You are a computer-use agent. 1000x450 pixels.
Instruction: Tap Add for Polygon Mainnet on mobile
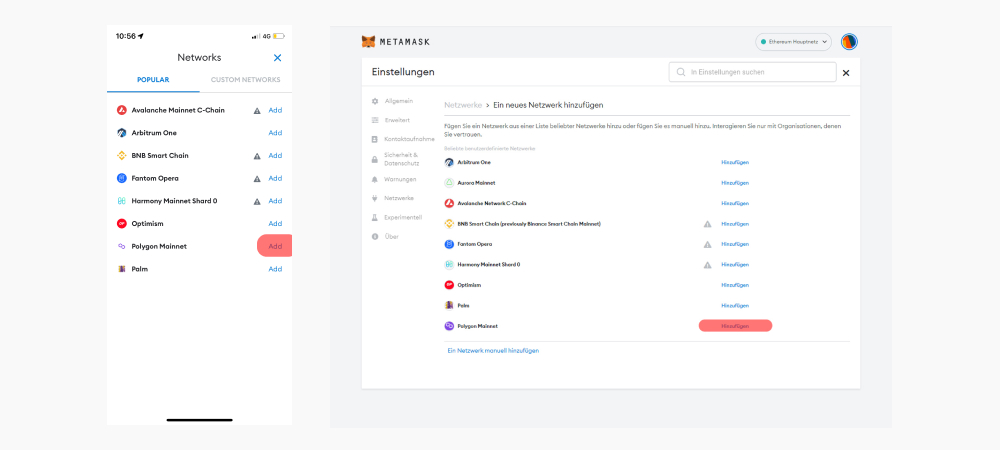pyautogui.click(x=275, y=246)
